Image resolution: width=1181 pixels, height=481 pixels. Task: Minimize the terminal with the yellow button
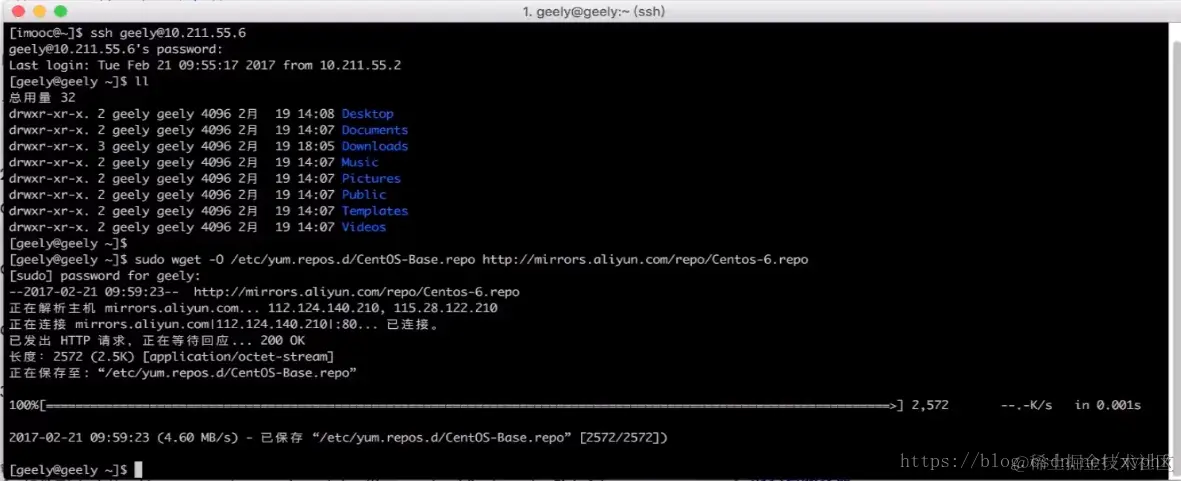(x=39, y=11)
